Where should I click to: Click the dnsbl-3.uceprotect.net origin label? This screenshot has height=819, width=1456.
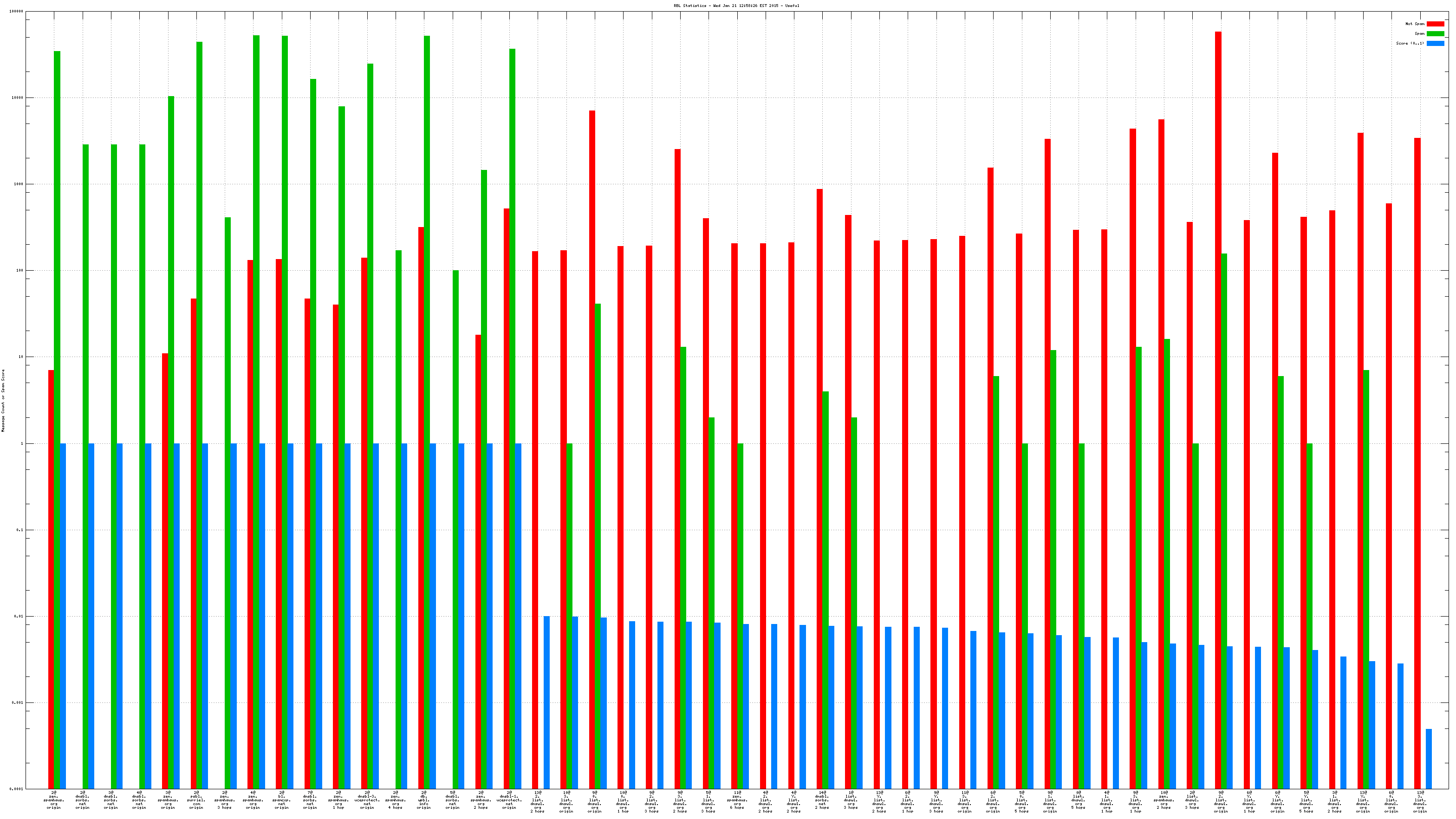(x=367, y=800)
